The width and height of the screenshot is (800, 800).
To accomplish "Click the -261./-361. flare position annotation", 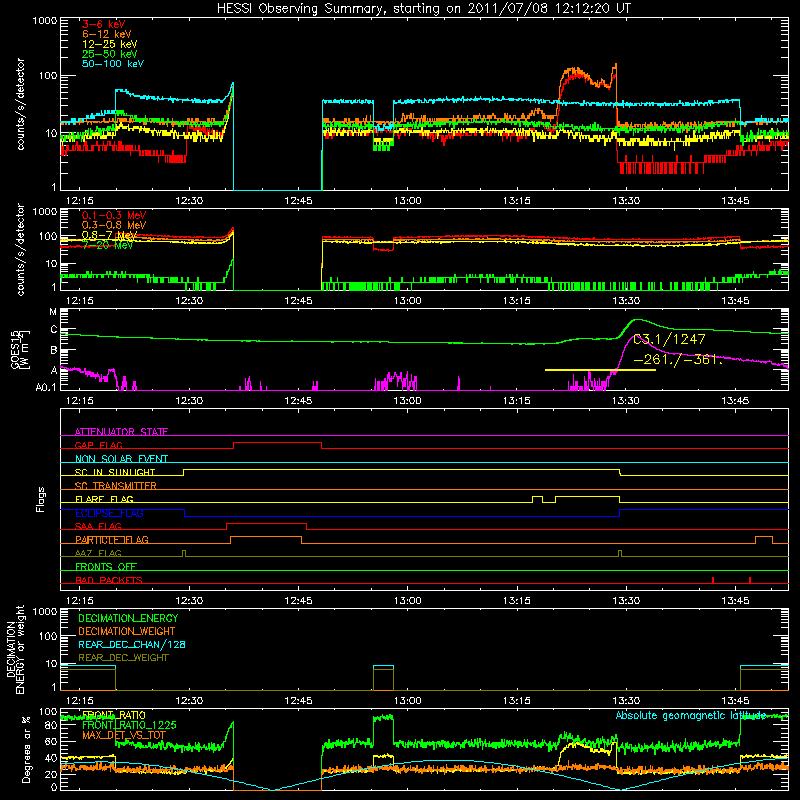I will (x=678, y=360).
